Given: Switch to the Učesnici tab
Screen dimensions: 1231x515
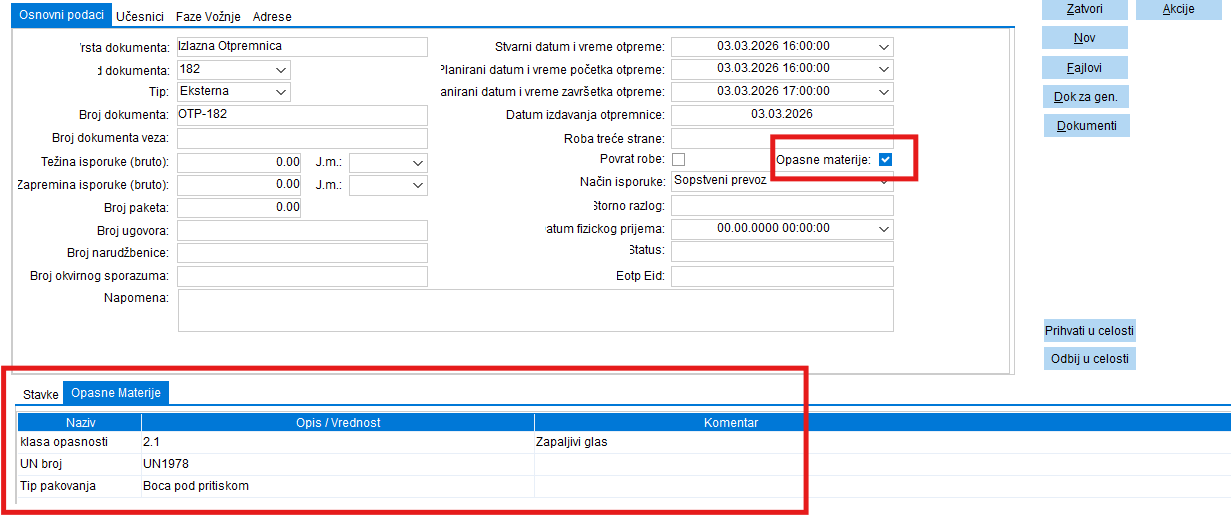Looking at the screenshot, I should pos(141,17).
